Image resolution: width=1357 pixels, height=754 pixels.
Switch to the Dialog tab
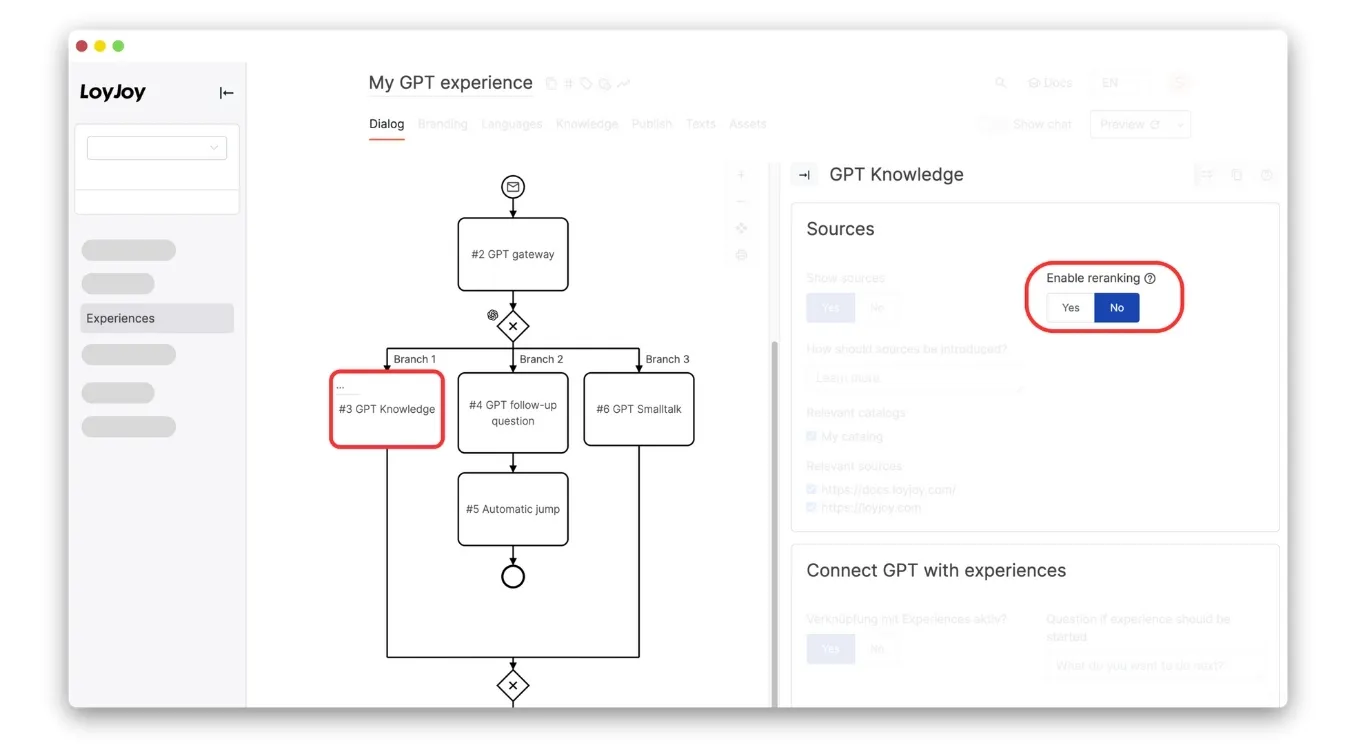(387, 124)
